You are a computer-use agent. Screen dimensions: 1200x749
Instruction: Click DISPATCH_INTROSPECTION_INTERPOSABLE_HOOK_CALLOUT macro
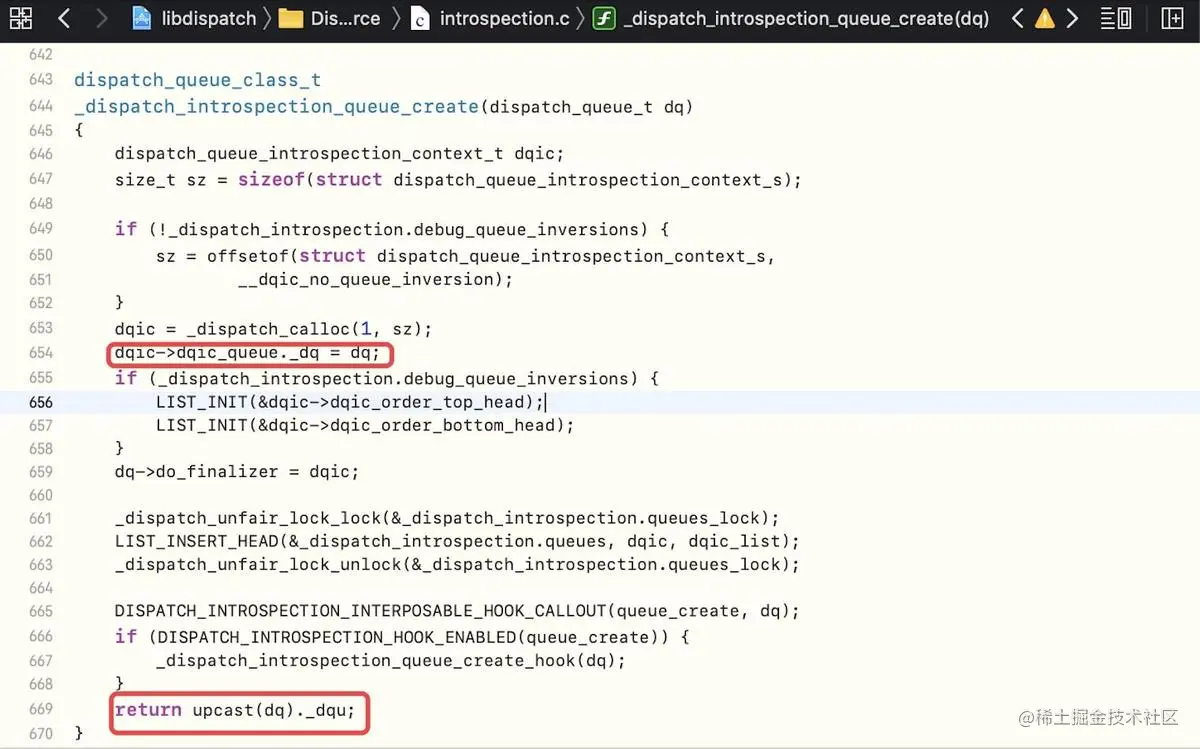(x=360, y=611)
